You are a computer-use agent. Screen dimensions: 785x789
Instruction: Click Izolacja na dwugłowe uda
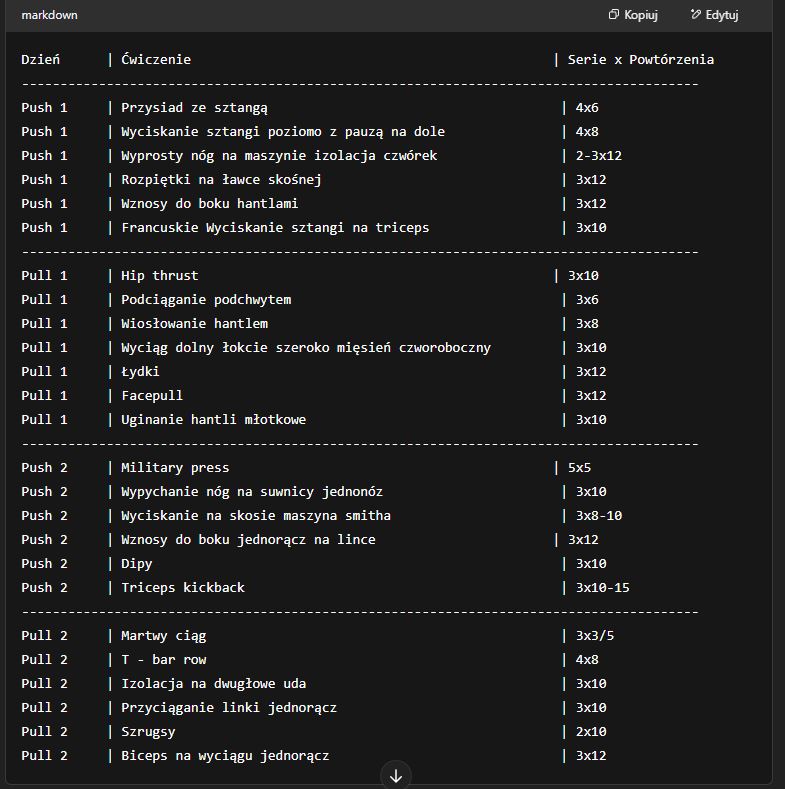213,684
